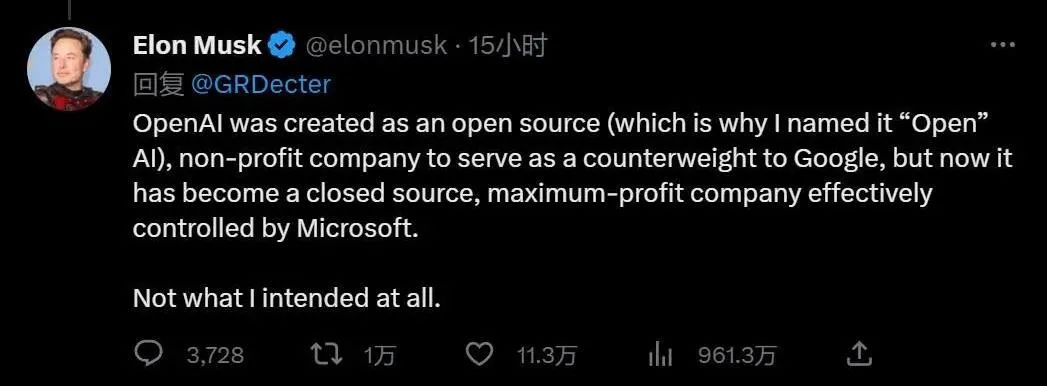Open the tweet by clicking its OpenAI paragraph
Viewport: 1047px width, 386px height.
click(x=573, y=177)
